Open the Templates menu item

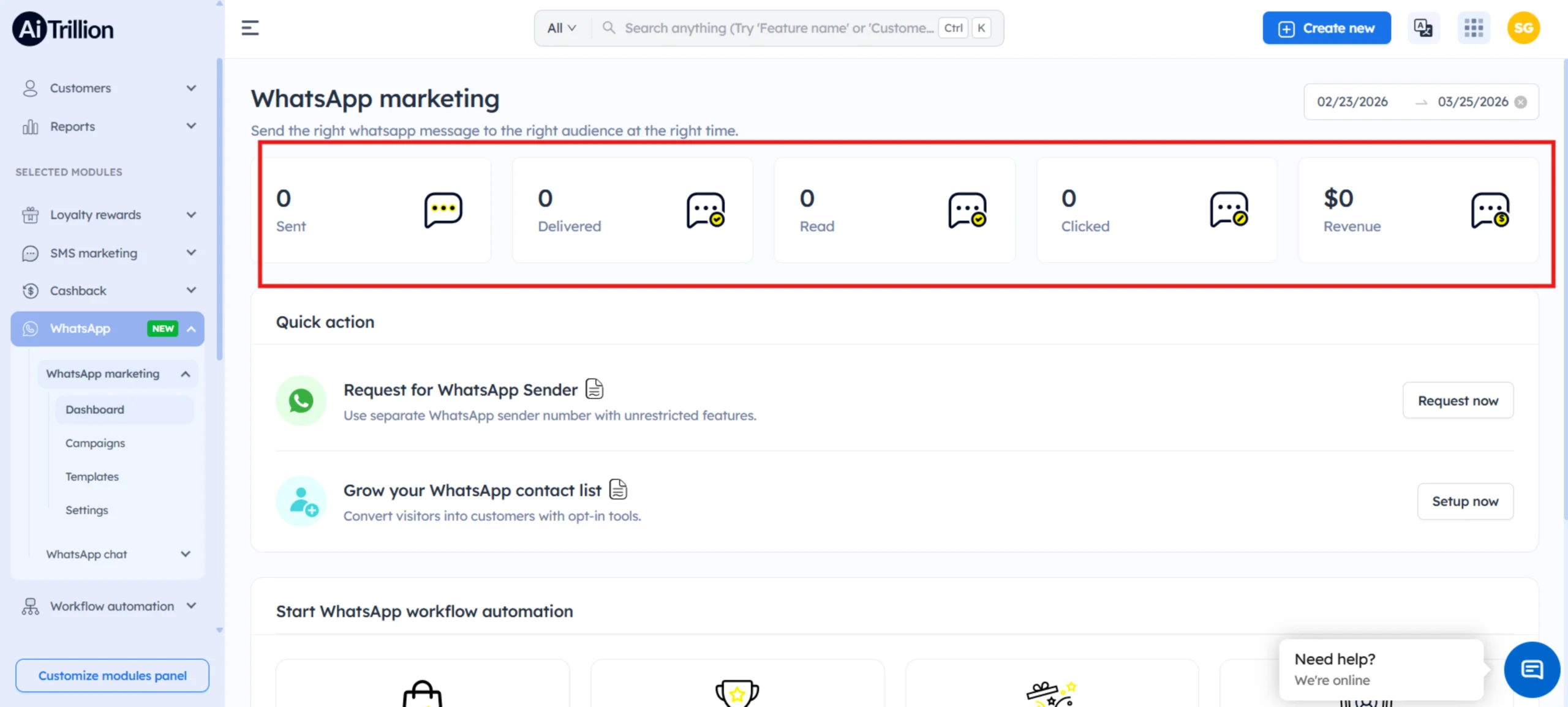92,476
